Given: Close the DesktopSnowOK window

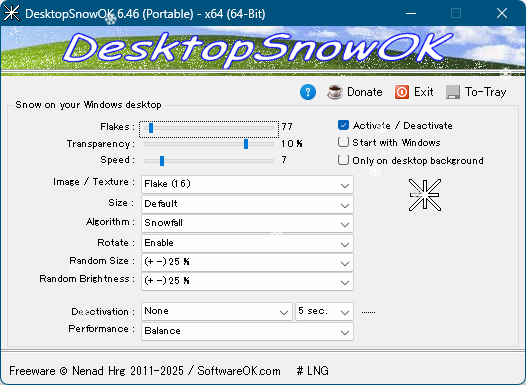Looking at the screenshot, I should point(502,13).
